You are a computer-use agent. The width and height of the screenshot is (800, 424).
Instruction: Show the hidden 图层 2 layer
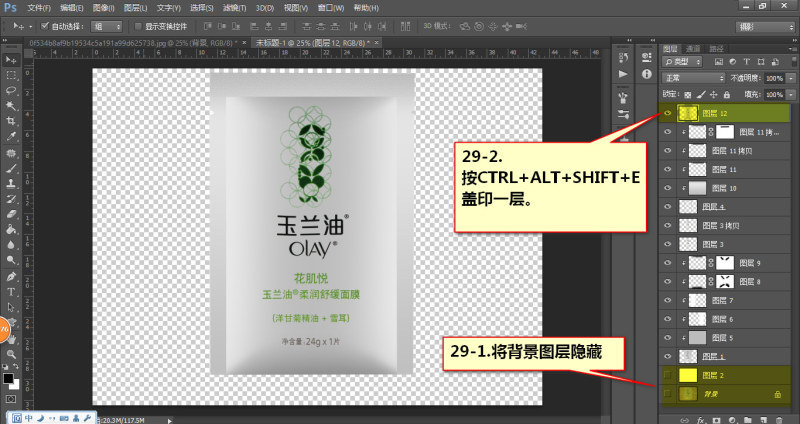coord(667,376)
